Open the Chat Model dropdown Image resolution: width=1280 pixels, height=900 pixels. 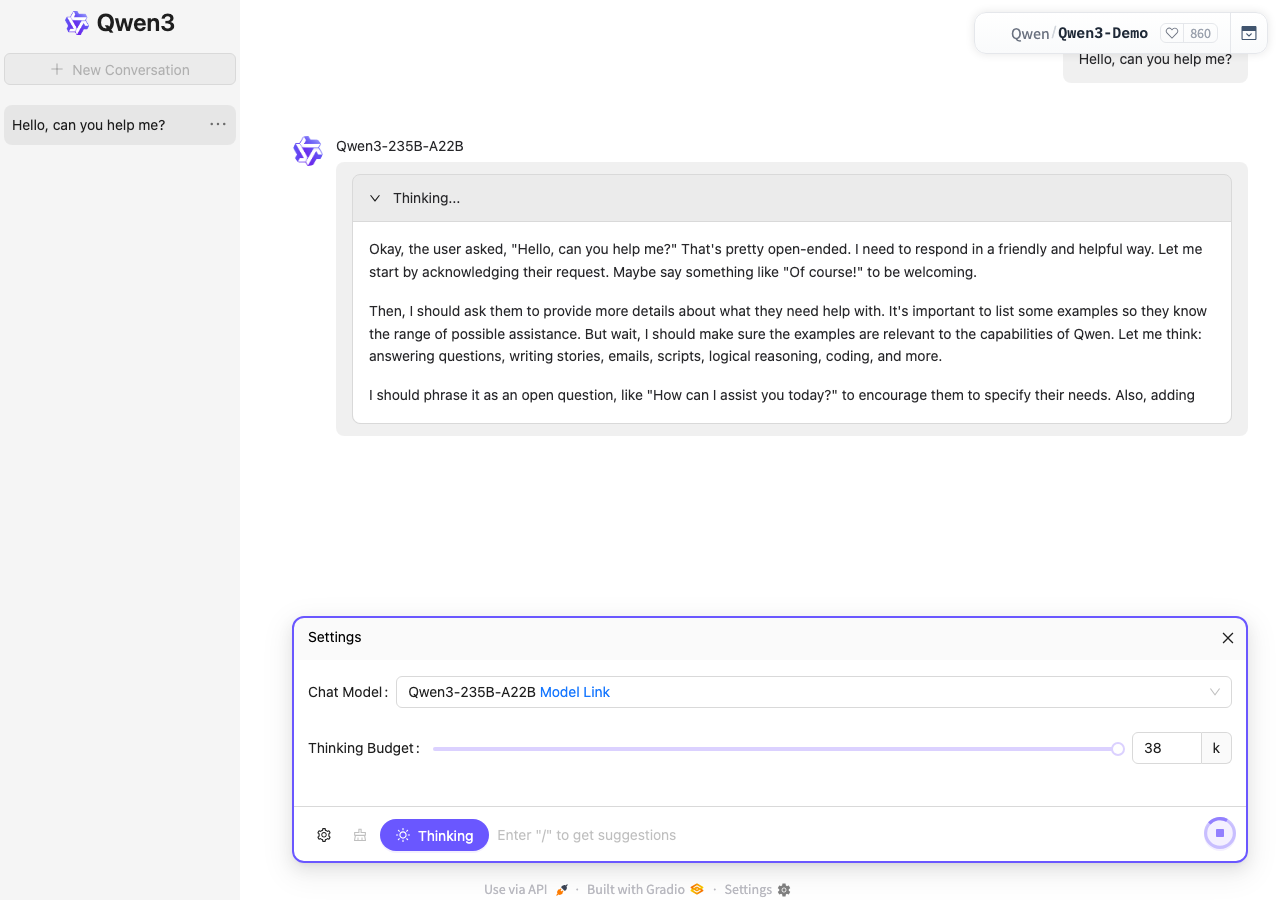[814, 692]
